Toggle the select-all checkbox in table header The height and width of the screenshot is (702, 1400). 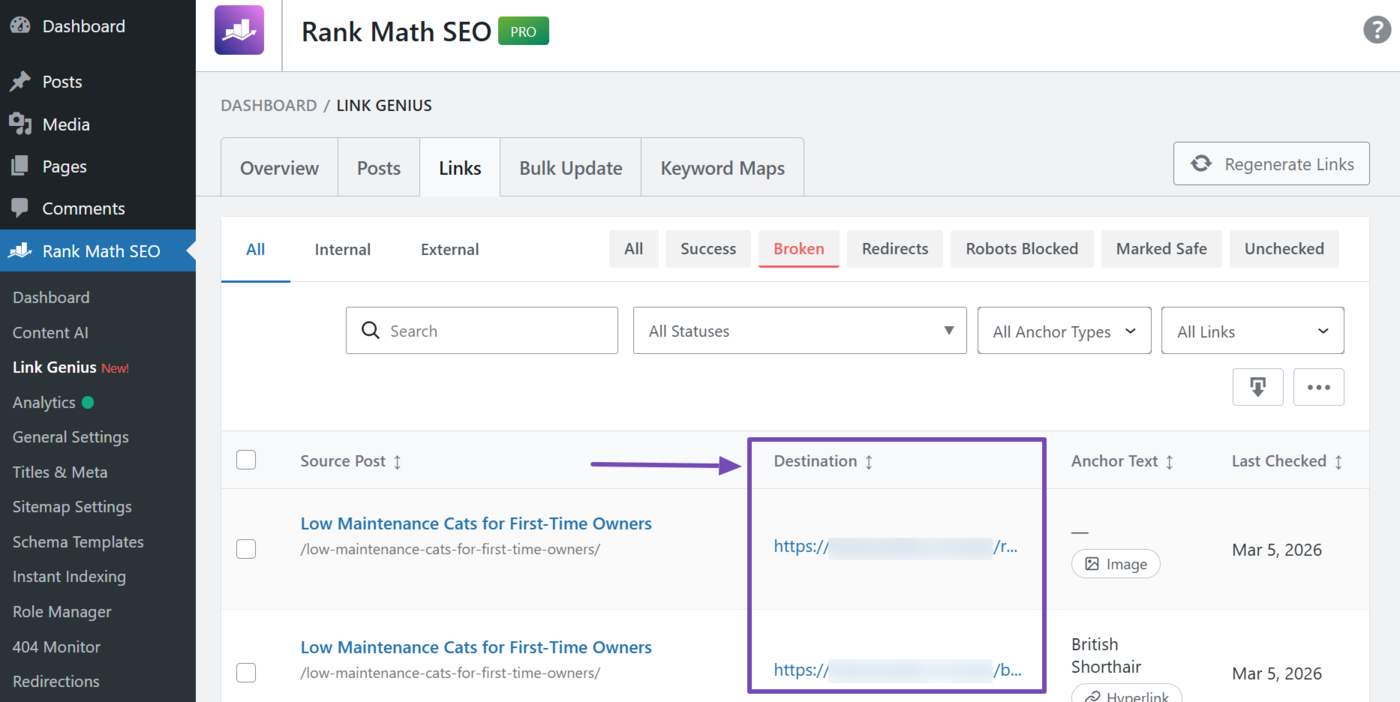(246, 460)
